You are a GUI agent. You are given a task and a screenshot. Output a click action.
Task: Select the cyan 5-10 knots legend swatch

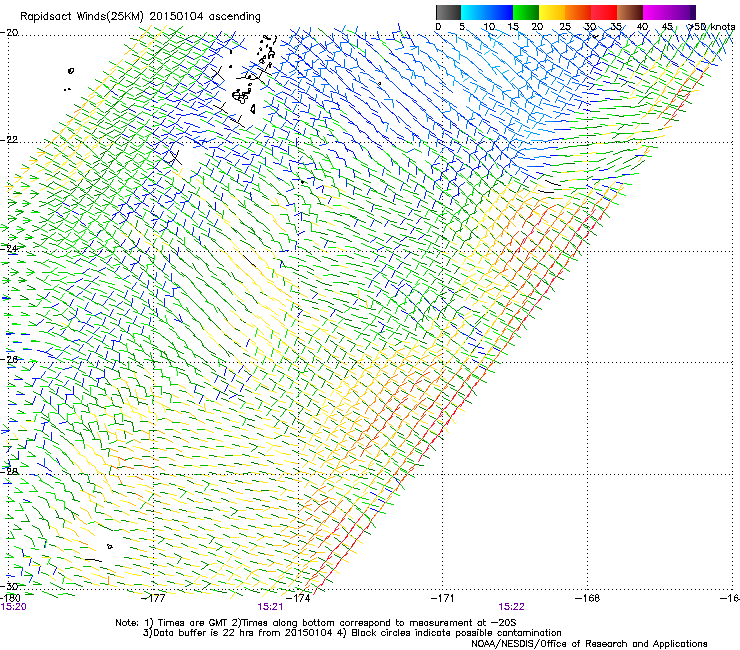(x=474, y=12)
